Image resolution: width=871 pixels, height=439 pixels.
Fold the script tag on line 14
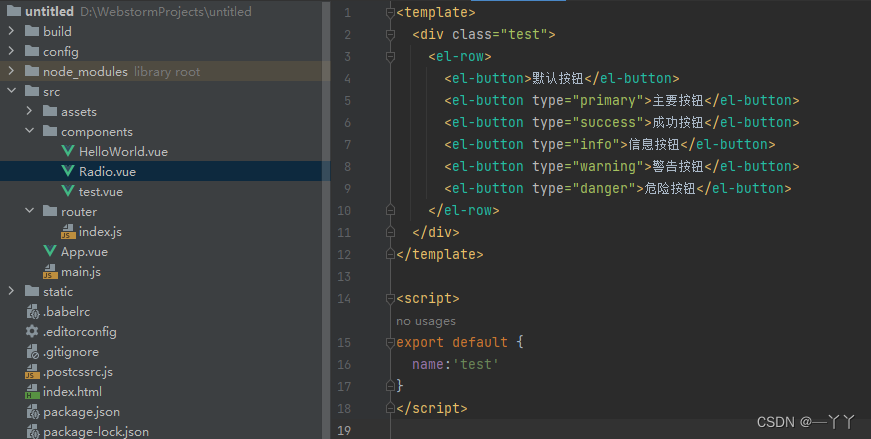coord(391,299)
